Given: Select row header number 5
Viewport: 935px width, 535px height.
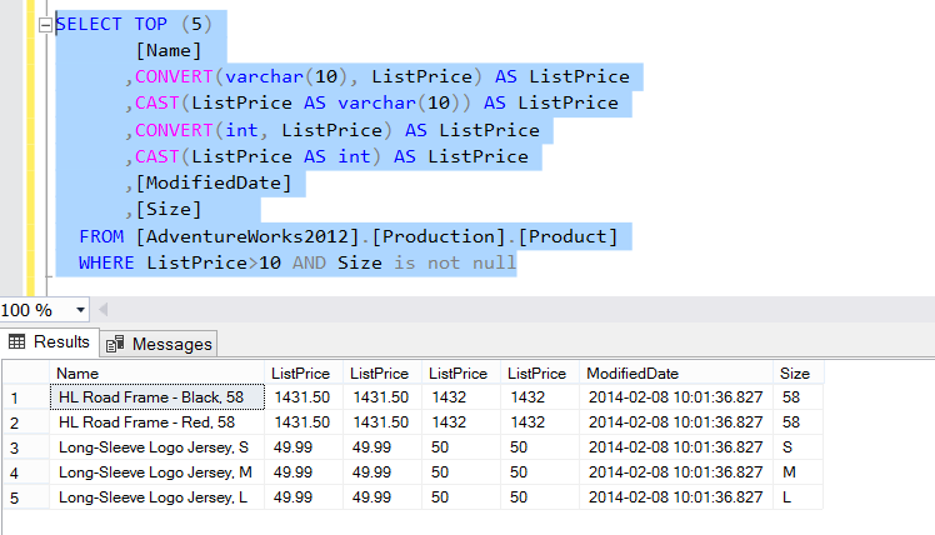Looking at the screenshot, I should pyautogui.click(x=26, y=498).
